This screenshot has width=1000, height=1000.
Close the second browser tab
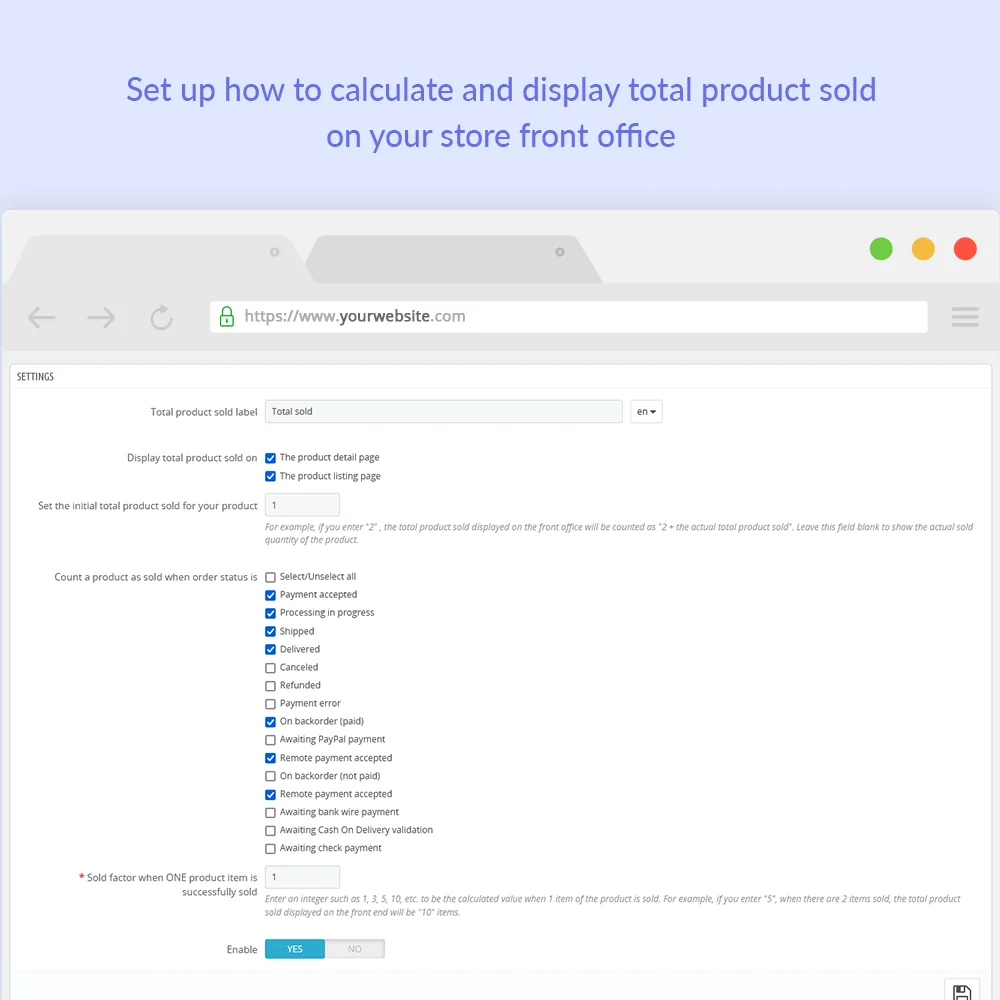point(560,252)
